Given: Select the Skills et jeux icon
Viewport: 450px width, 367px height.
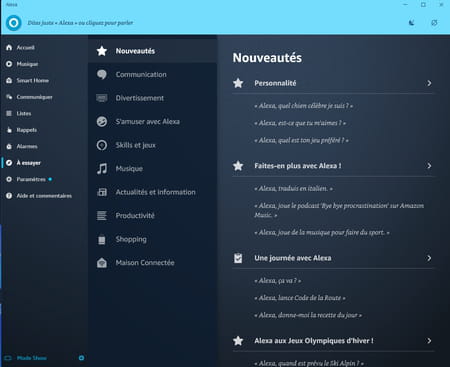Looking at the screenshot, I should point(102,145).
